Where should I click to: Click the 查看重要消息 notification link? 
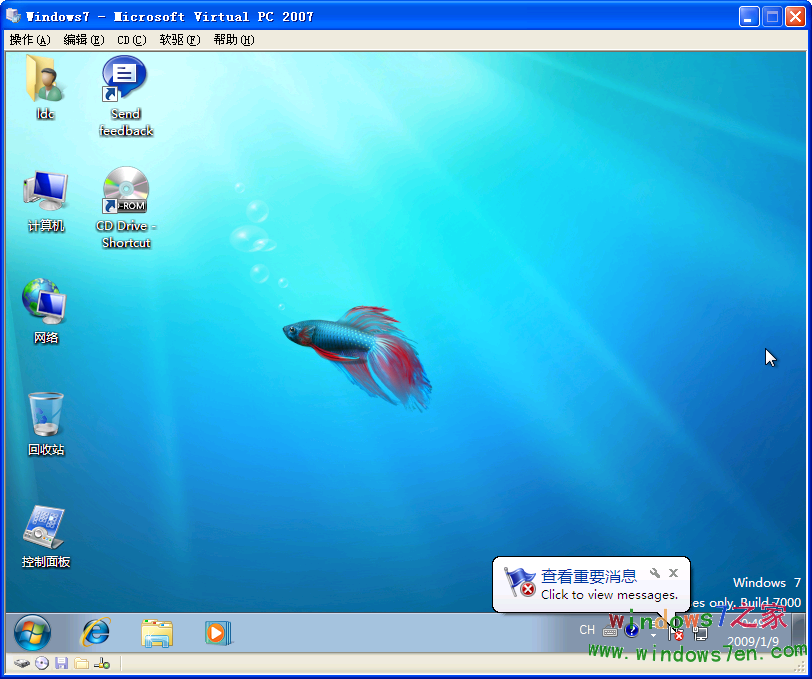pyautogui.click(x=588, y=576)
